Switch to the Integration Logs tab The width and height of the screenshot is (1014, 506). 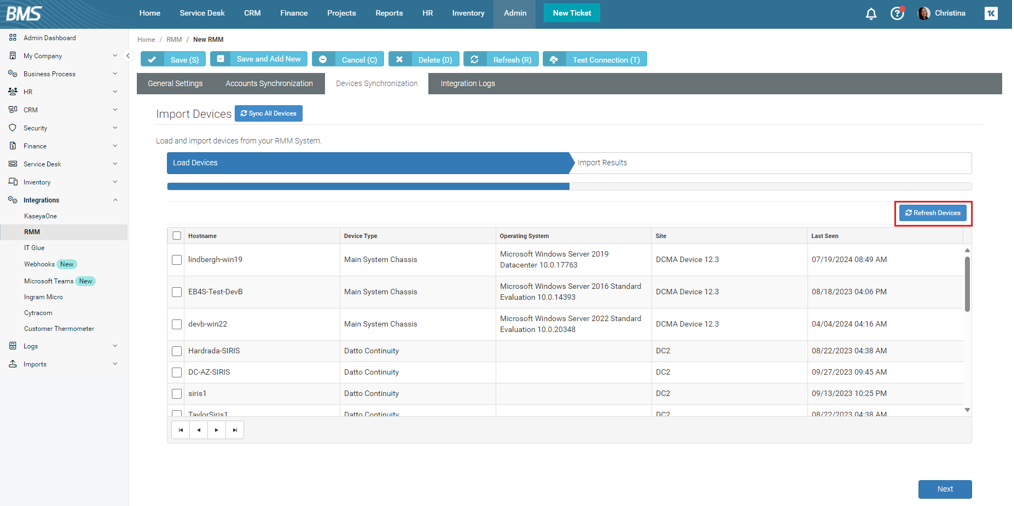pyautogui.click(x=467, y=84)
